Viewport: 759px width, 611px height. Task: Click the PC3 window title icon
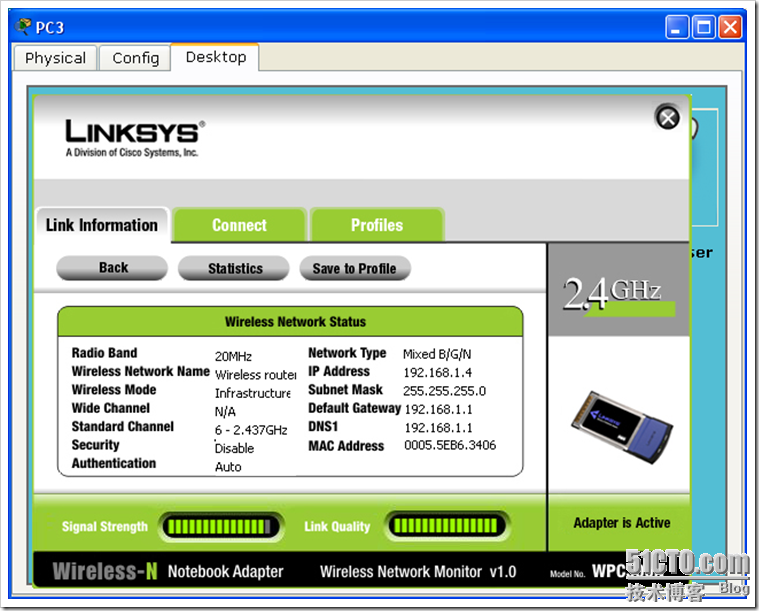click(x=23, y=27)
